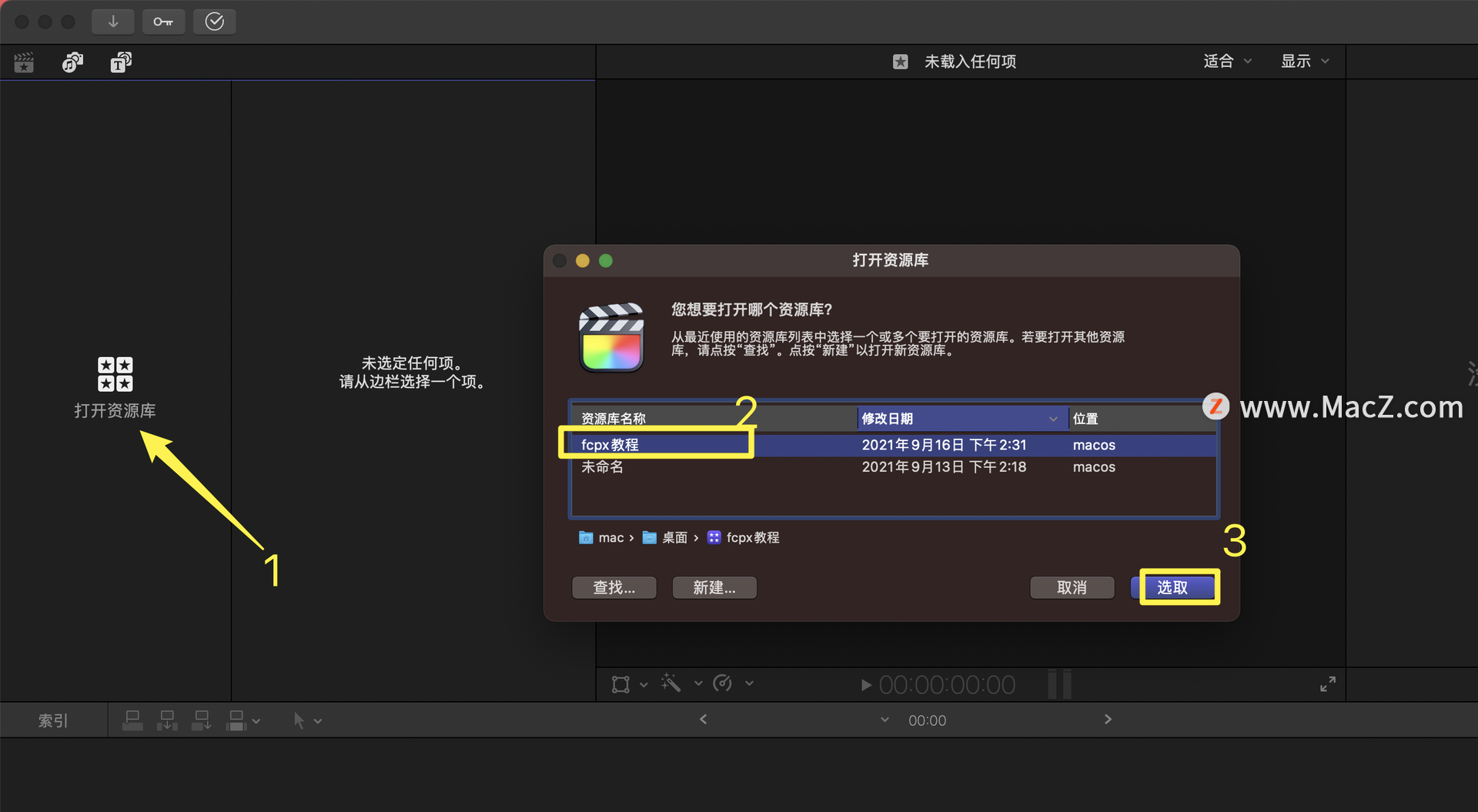
Task: Open the 适合 zoom dropdown
Action: pyautogui.click(x=1227, y=62)
